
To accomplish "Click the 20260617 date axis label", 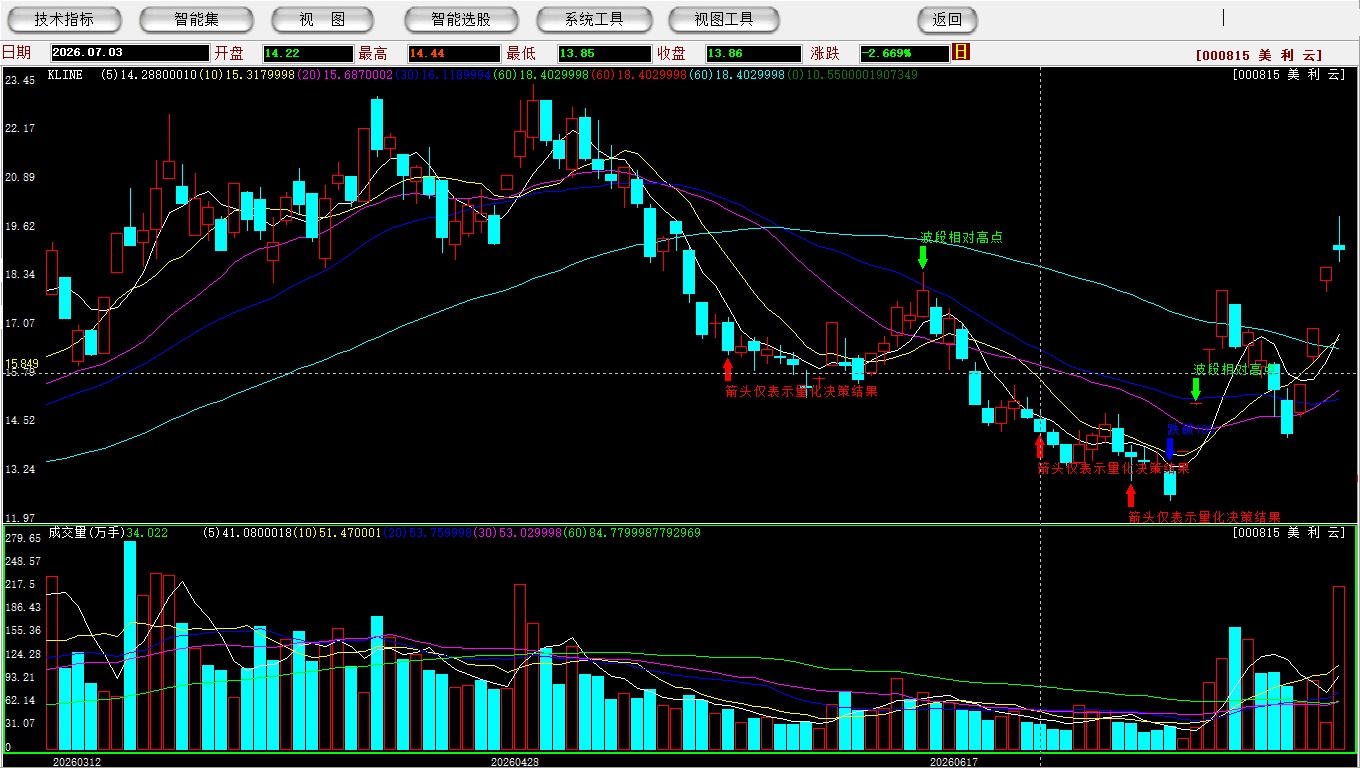I will point(954,761).
